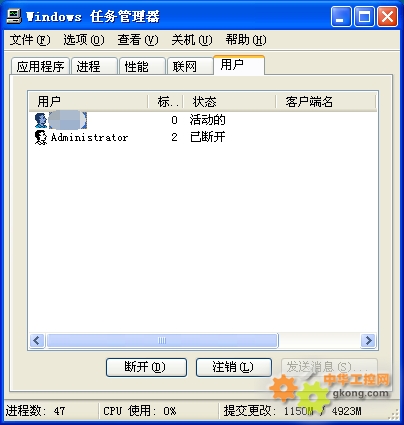Switch to the 性能 tab
Viewport: 404px width, 425px height.
click(142, 66)
